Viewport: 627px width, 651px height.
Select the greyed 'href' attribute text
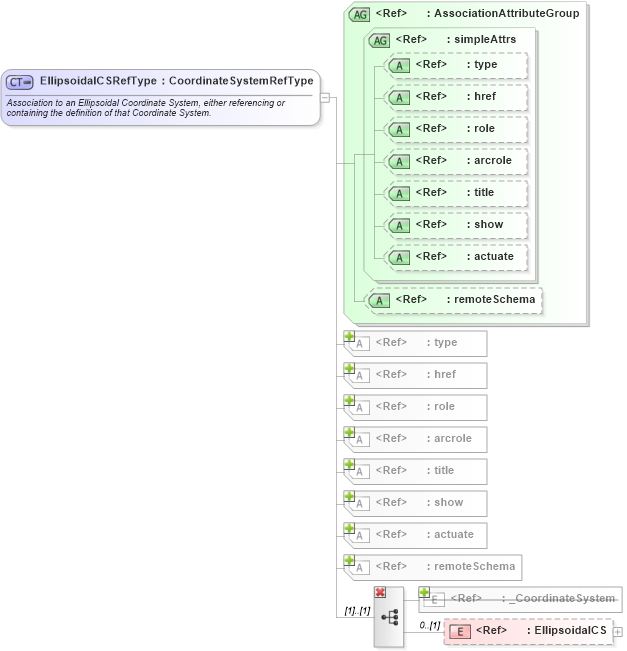tap(445, 374)
